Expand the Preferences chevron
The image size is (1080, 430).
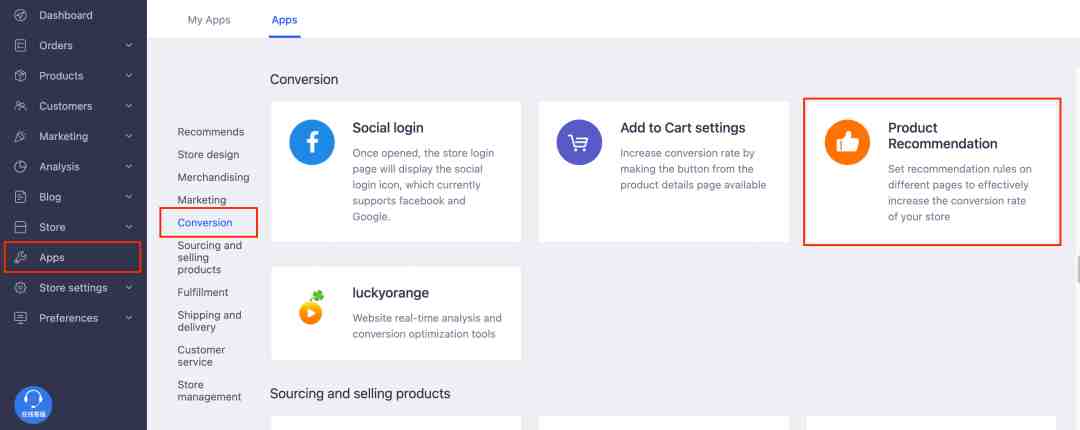click(x=129, y=318)
